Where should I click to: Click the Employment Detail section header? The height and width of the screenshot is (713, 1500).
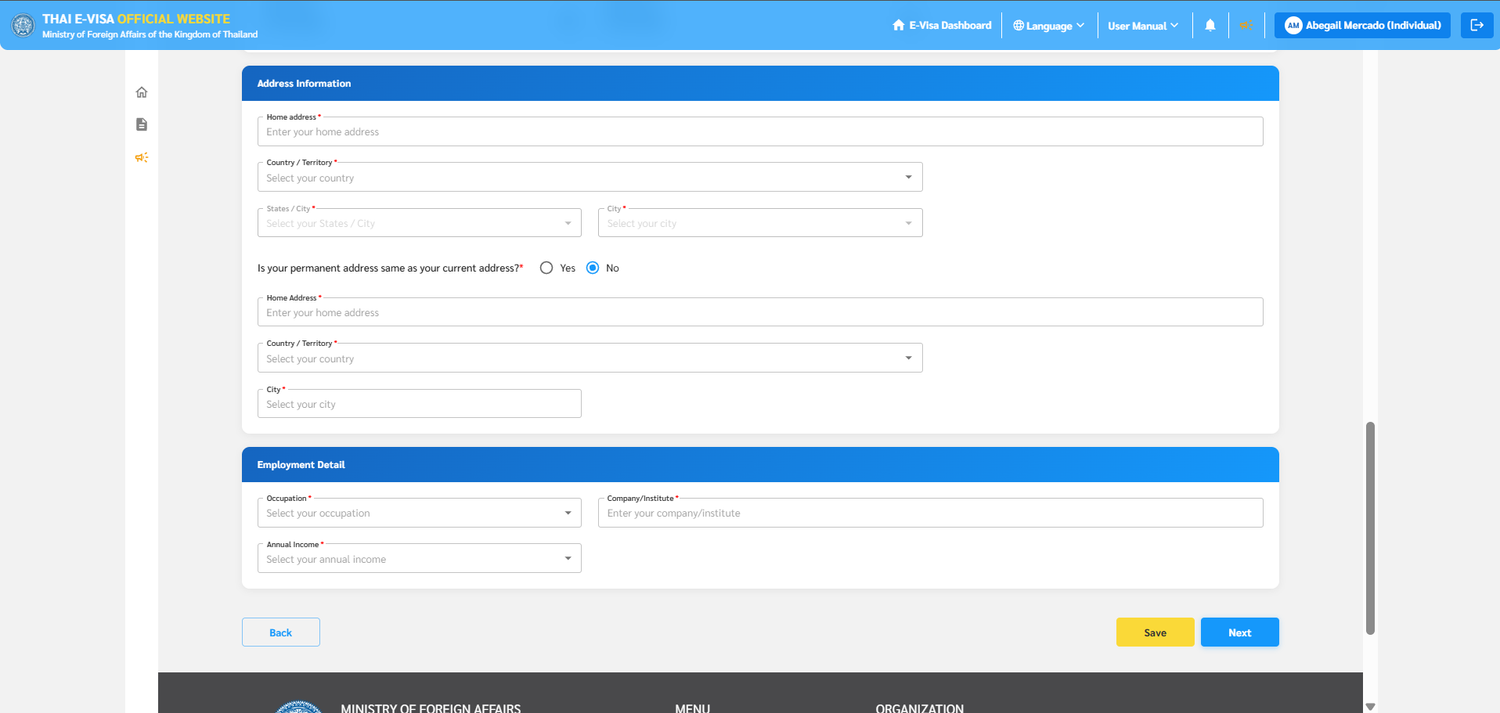[760, 465]
